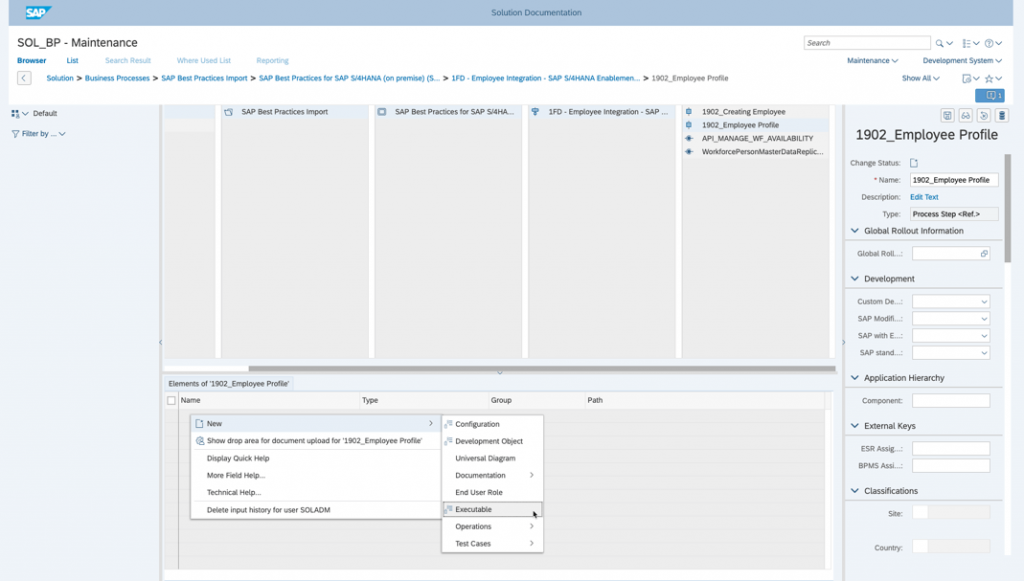This screenshot has width=1024, height=581.
Task: Choose Universal Diagram menu entry
Action: point(492,458)
